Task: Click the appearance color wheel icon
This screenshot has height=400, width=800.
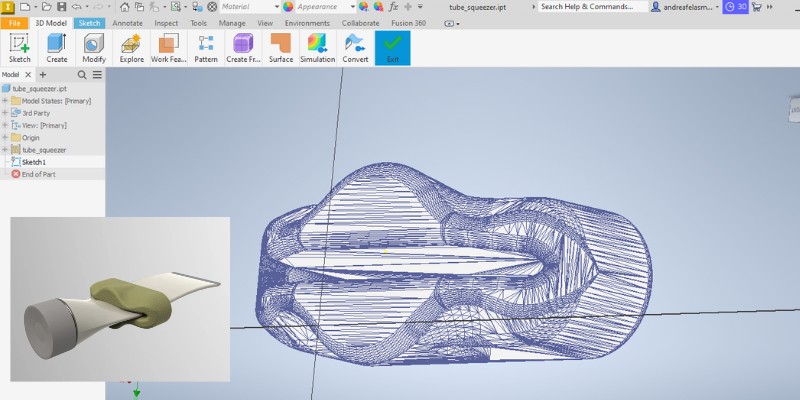Action: [x=289, y=6]
